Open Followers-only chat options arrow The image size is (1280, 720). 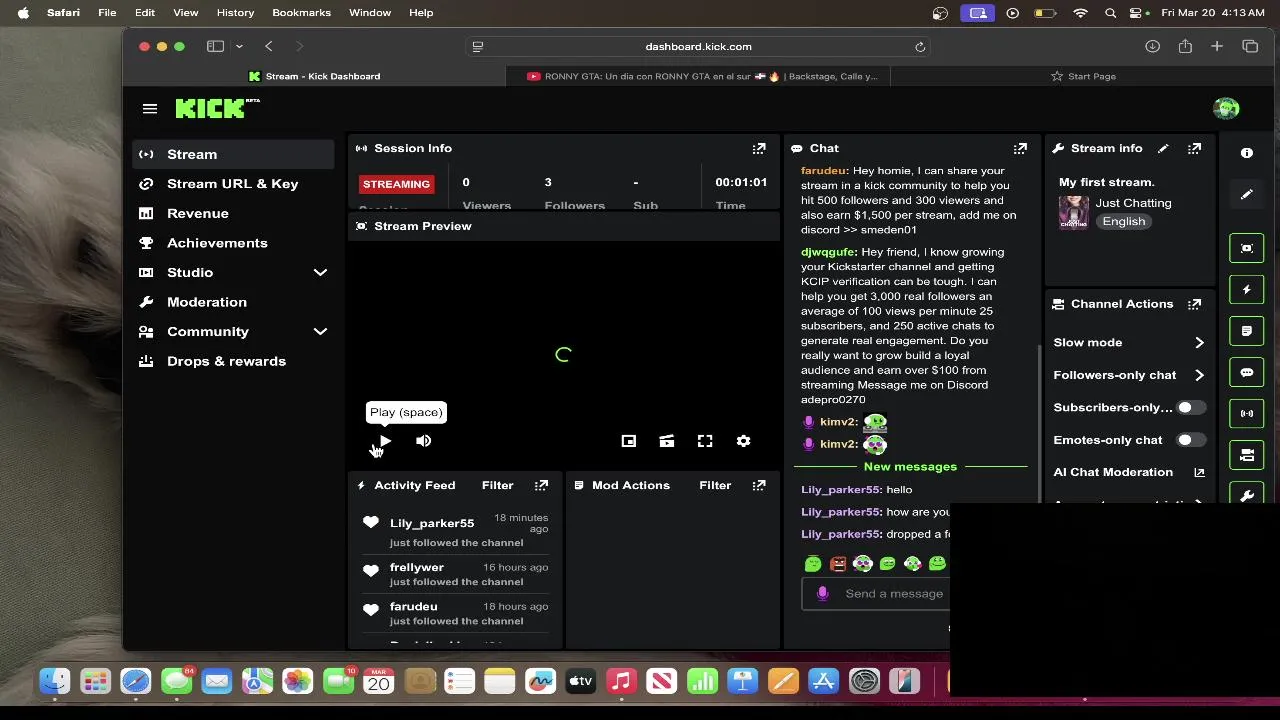[x=1199, y=375]
